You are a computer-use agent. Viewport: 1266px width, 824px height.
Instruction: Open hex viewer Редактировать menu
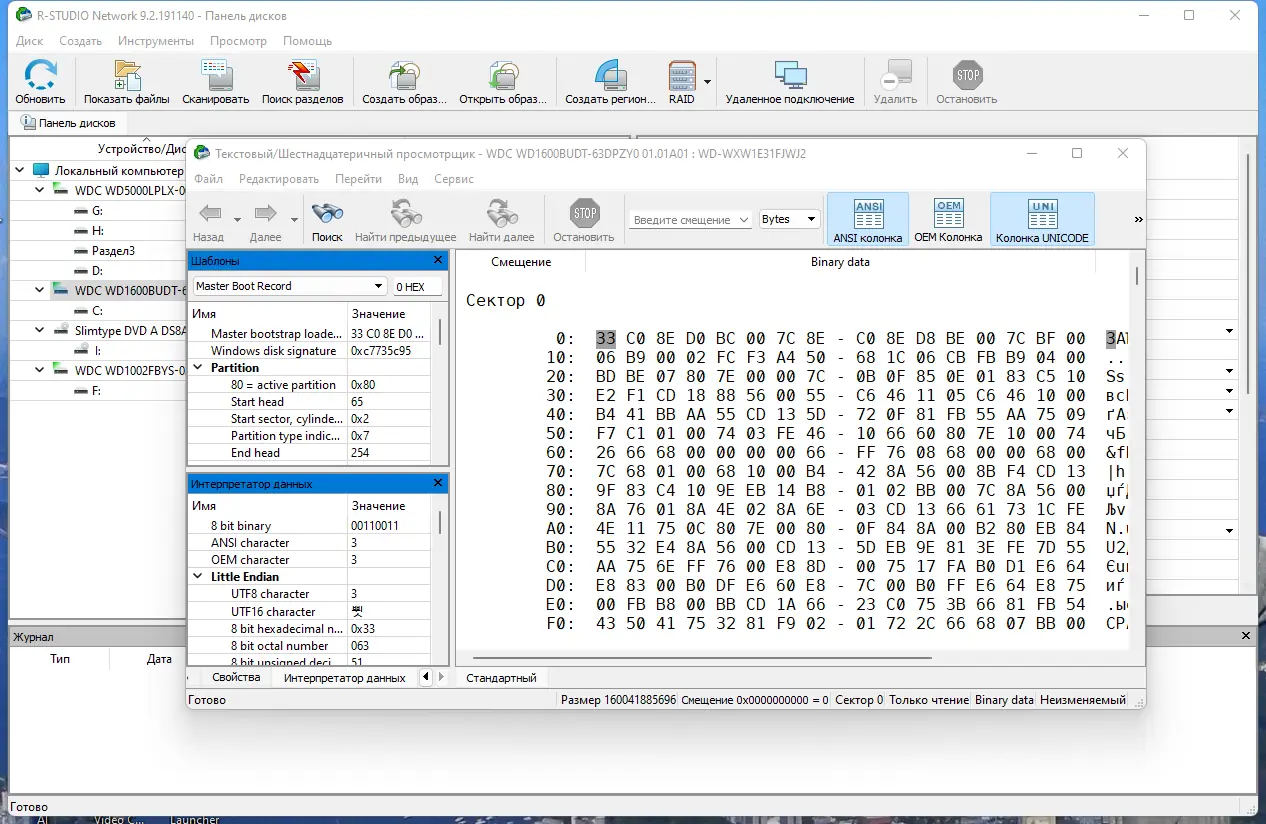[279, 179]
